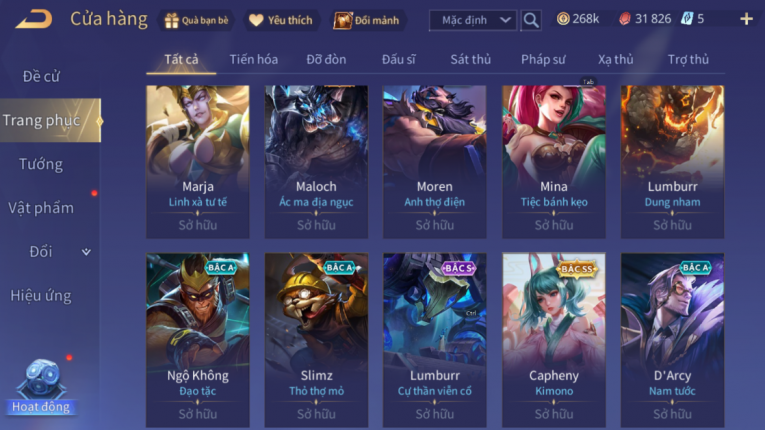Open the Mặc định sort dropdown
The height and width of the screenshot is (430, 765).
473,20
